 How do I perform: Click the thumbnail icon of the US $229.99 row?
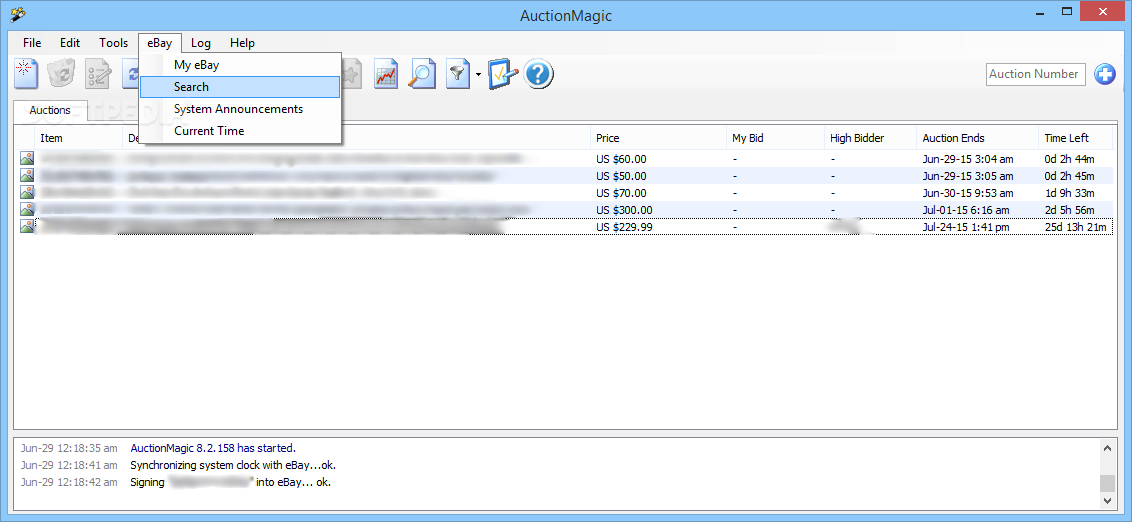tap(27, 227)
